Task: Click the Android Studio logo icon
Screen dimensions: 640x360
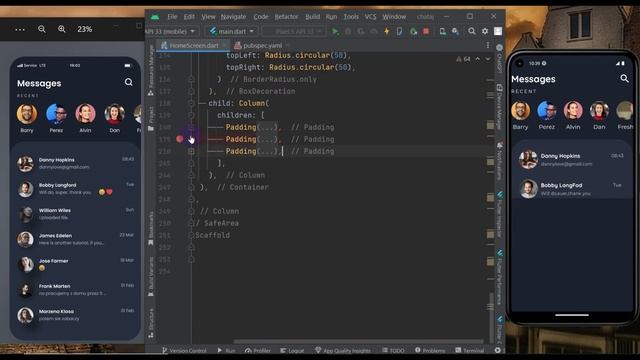Action: click(x=155, y=17)
